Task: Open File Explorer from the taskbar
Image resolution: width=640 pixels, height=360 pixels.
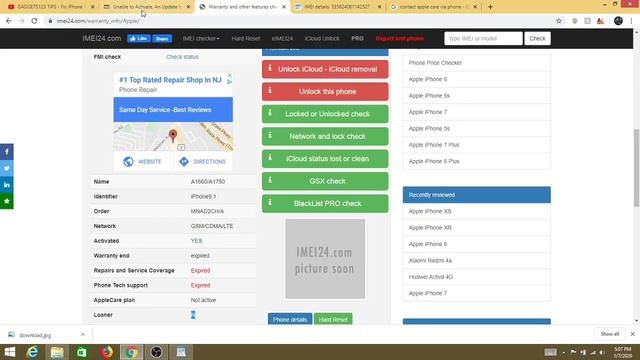Action: pos(57,352)
